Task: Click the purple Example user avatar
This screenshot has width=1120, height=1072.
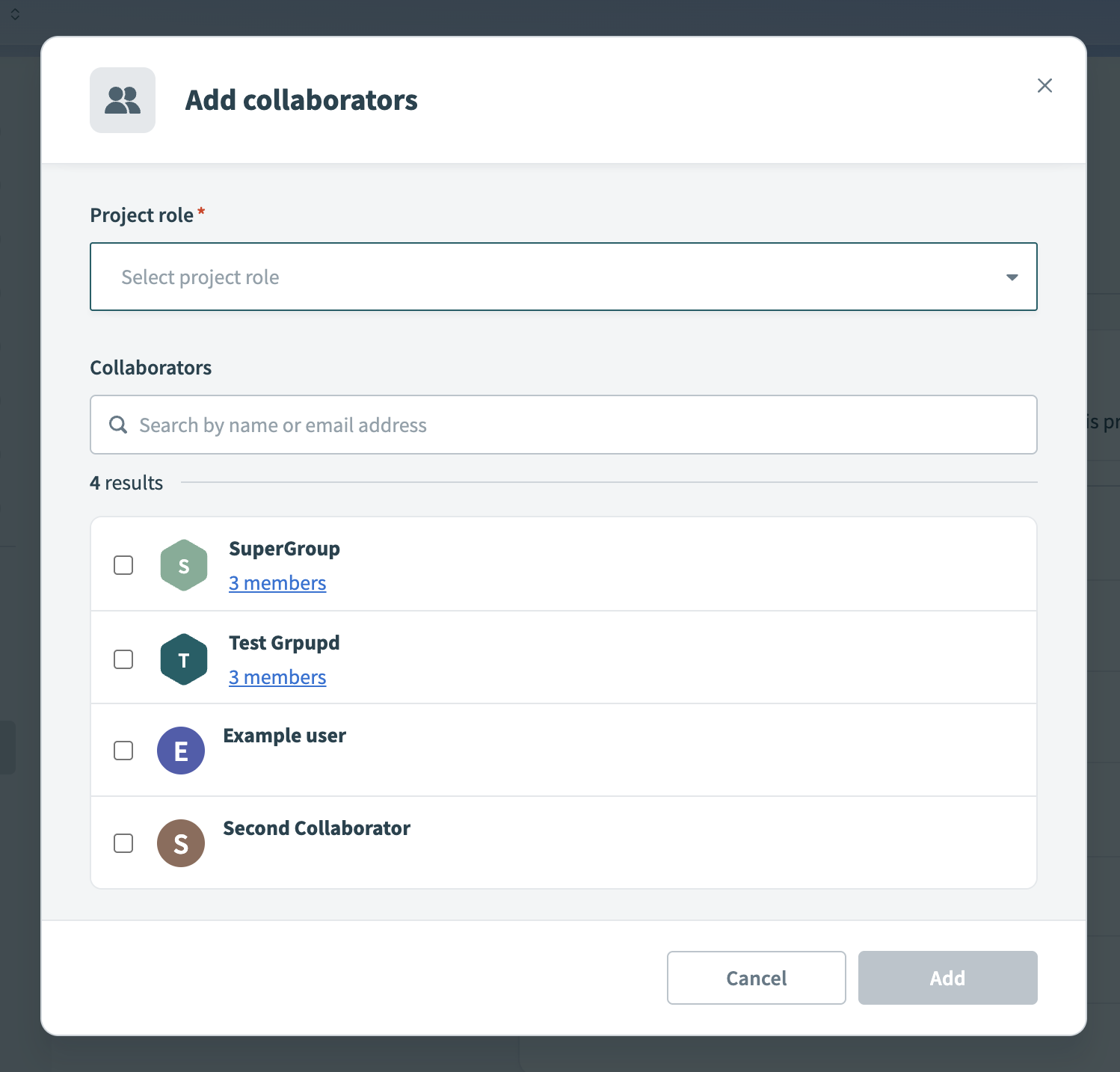Action: tap(181, 751)
